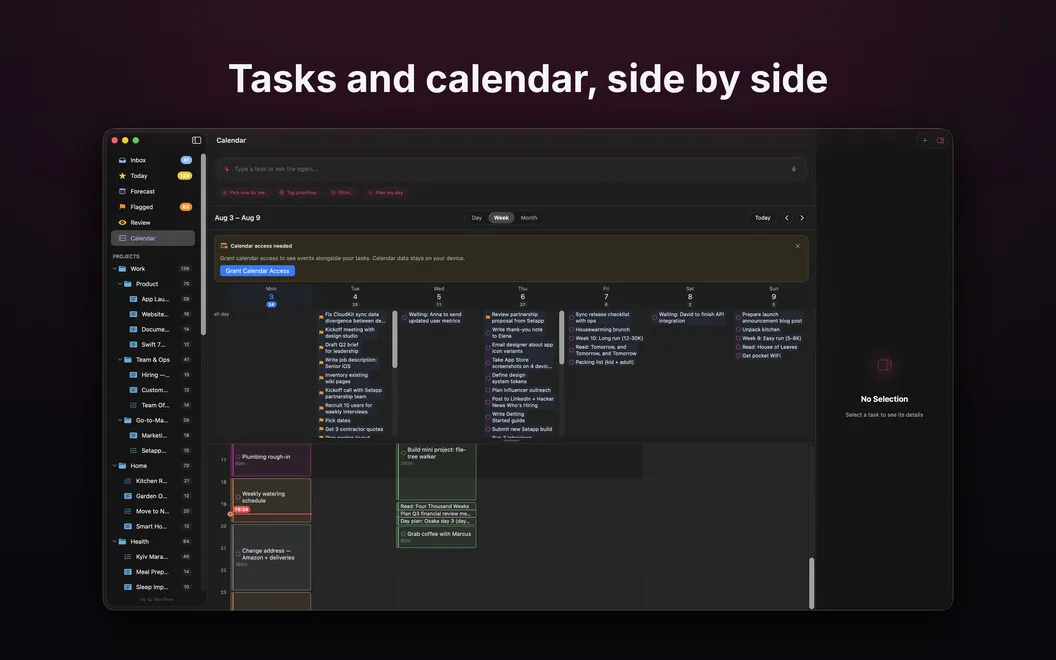Click the Swift 7... project icon

coord(133,344)
